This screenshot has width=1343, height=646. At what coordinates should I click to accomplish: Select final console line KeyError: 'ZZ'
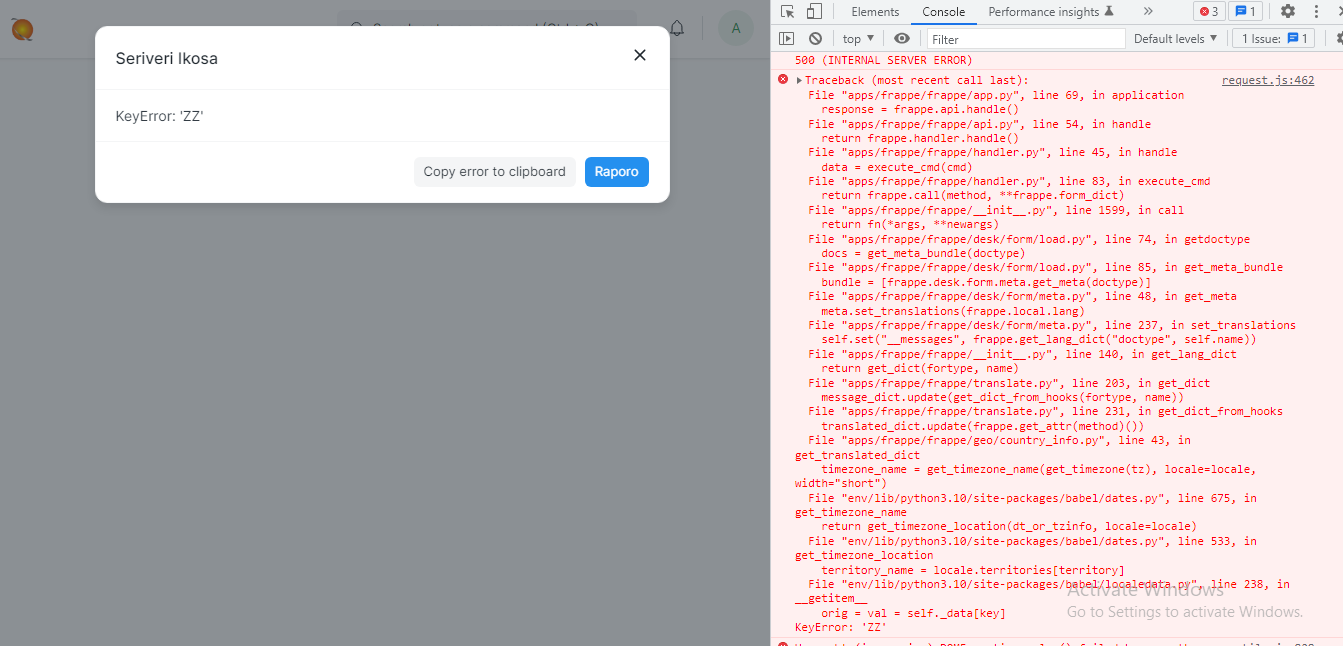point(841,628)
